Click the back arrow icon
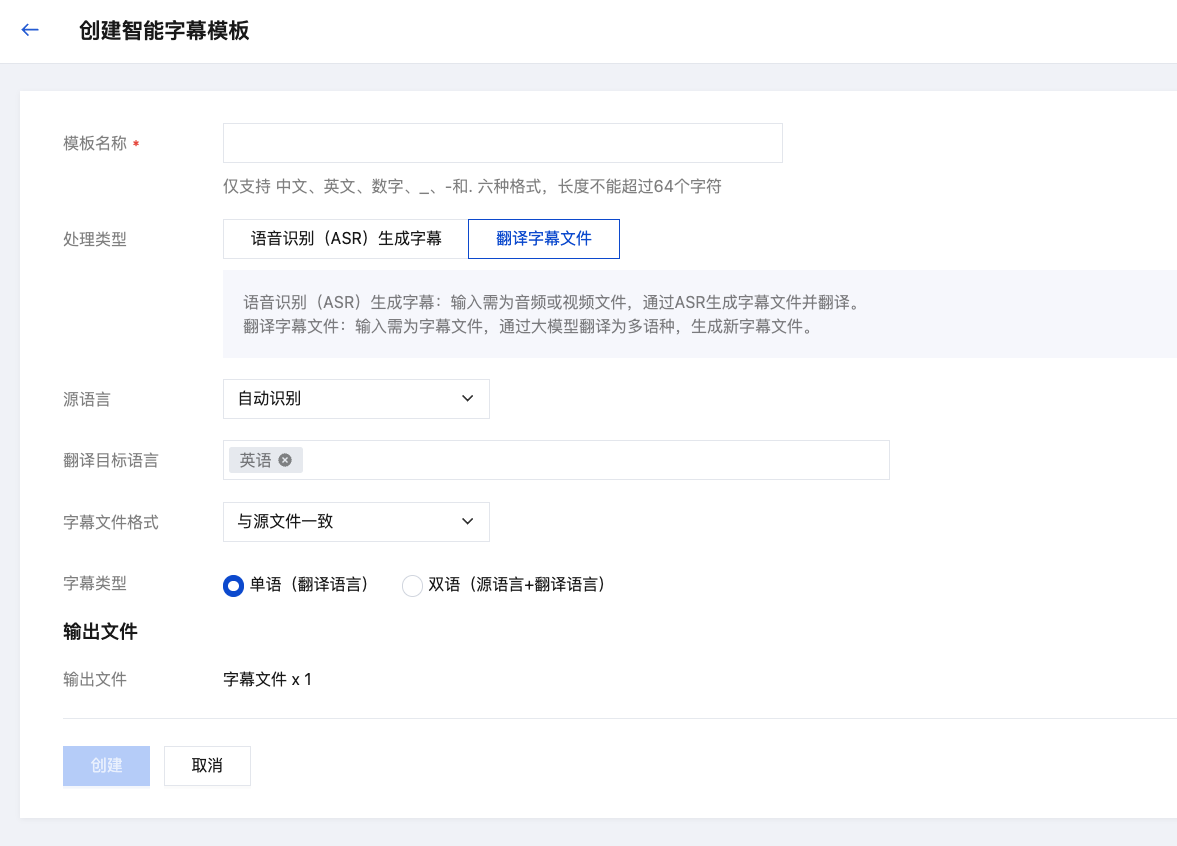This screenshot has width=1177, height=846. (30, 30)
